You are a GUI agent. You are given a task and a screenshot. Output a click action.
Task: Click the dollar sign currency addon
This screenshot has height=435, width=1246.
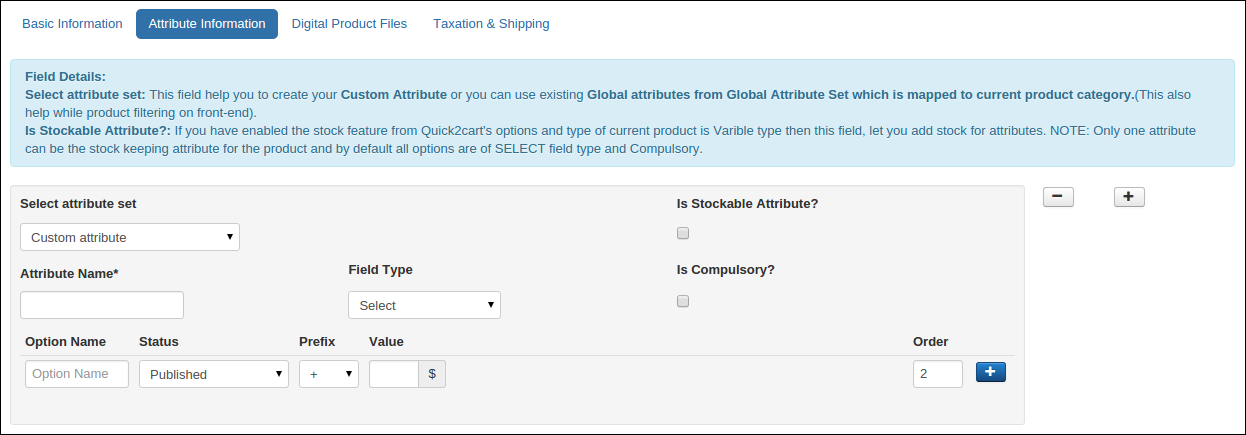(432, 374)
